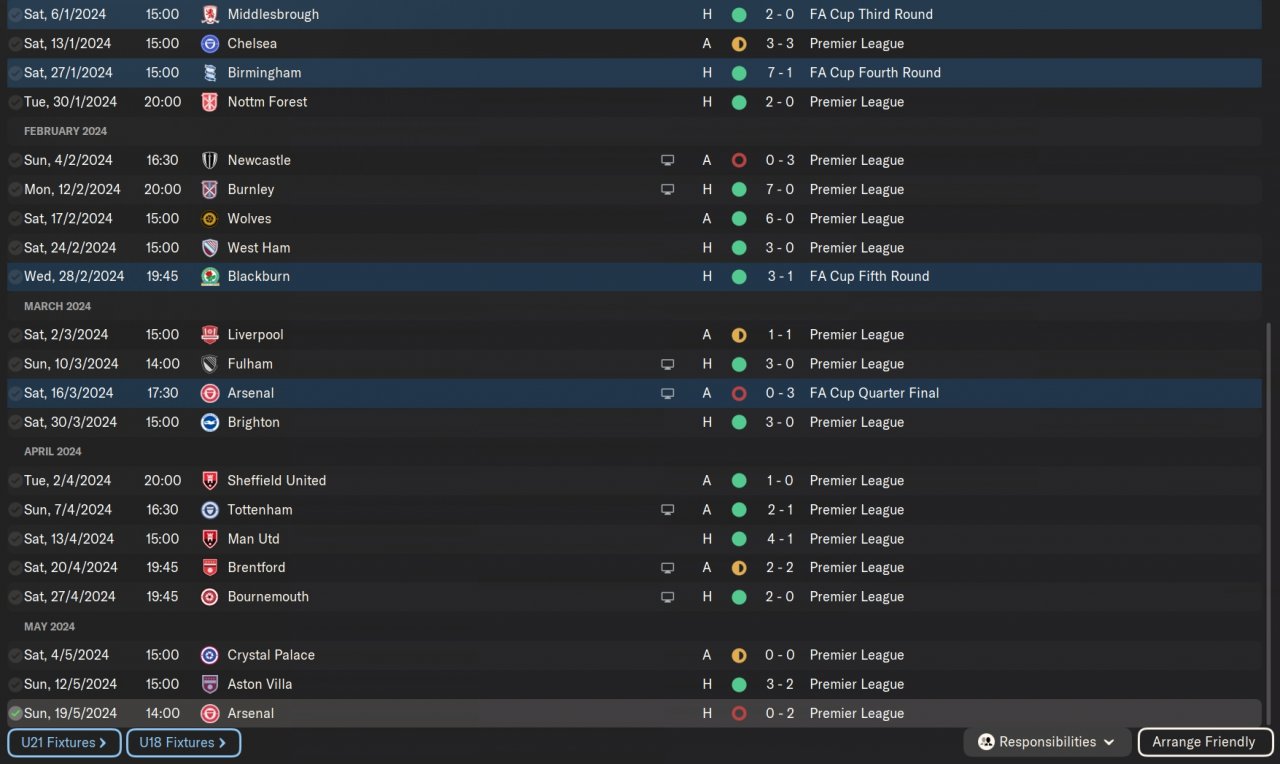Go to U18 Fixtures
The height and width of the screenshot is (764, 1280).
[x=183, y=743]
